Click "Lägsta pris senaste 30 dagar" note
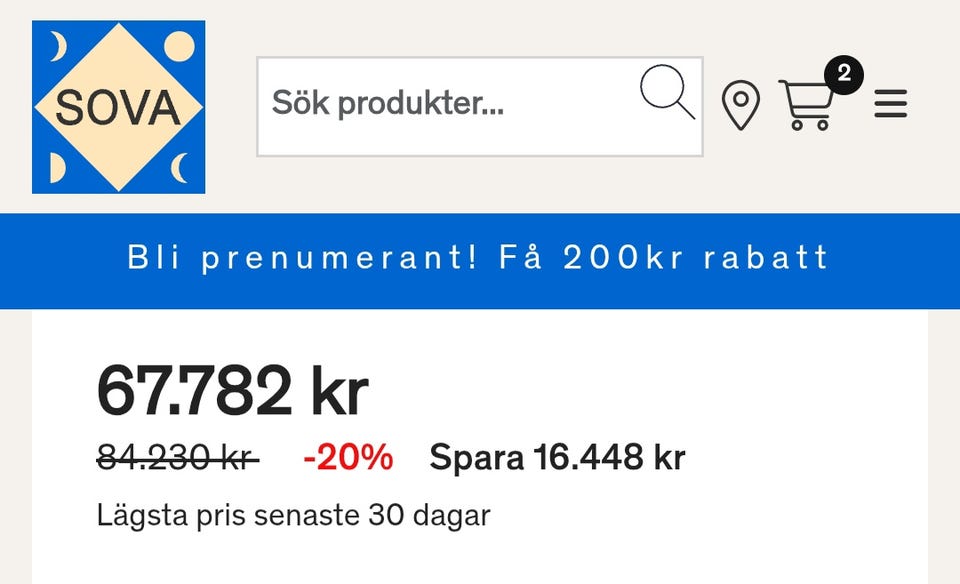 (x=293, y=516)
